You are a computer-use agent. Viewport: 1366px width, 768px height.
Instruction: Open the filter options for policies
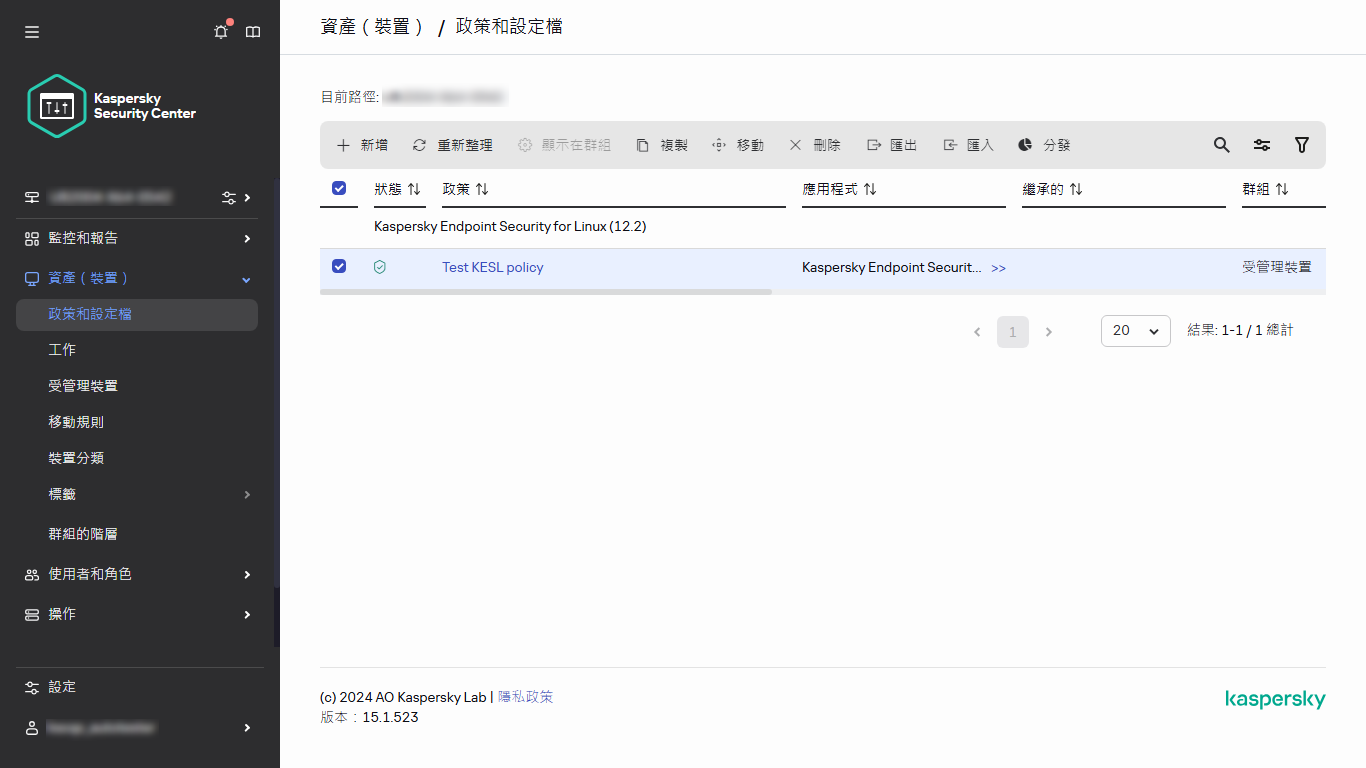[1301, 145]
